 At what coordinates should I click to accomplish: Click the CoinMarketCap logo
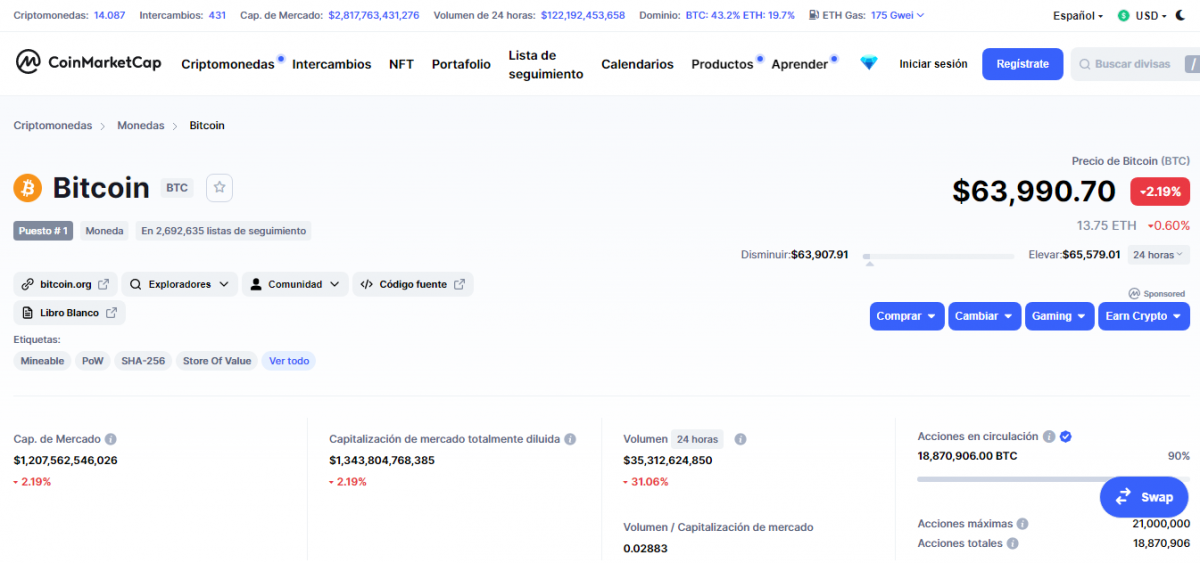tap(88, 63)
